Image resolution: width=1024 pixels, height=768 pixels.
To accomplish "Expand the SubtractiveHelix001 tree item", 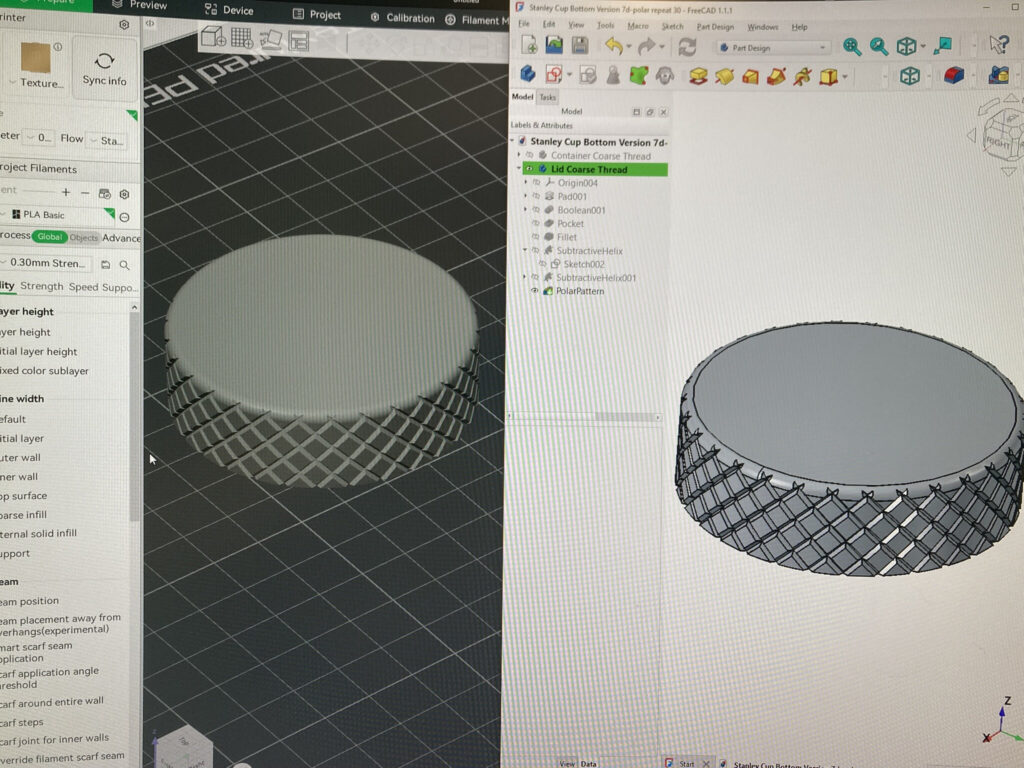I will tap(525, 277).
